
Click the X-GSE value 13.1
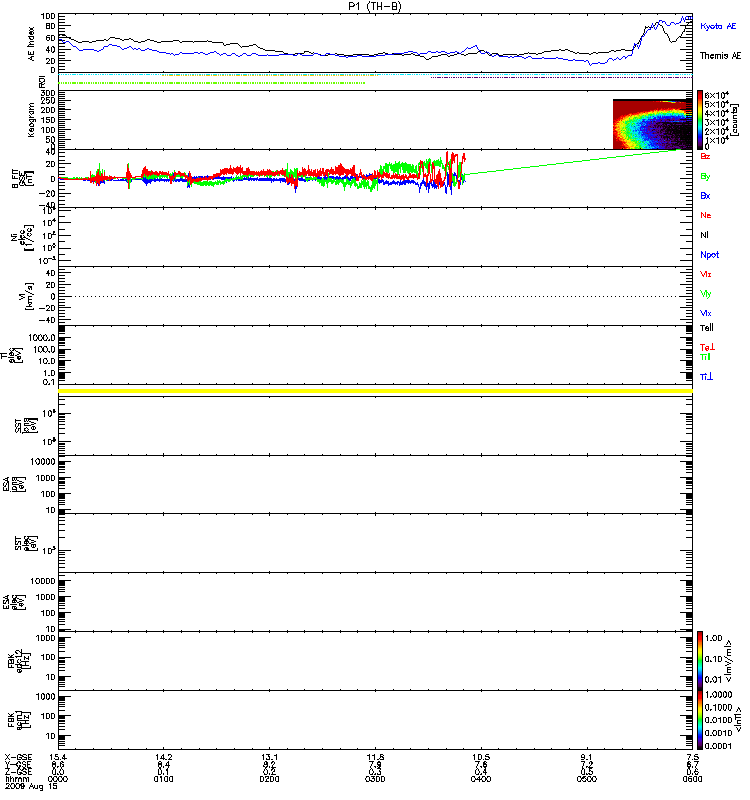269,757
